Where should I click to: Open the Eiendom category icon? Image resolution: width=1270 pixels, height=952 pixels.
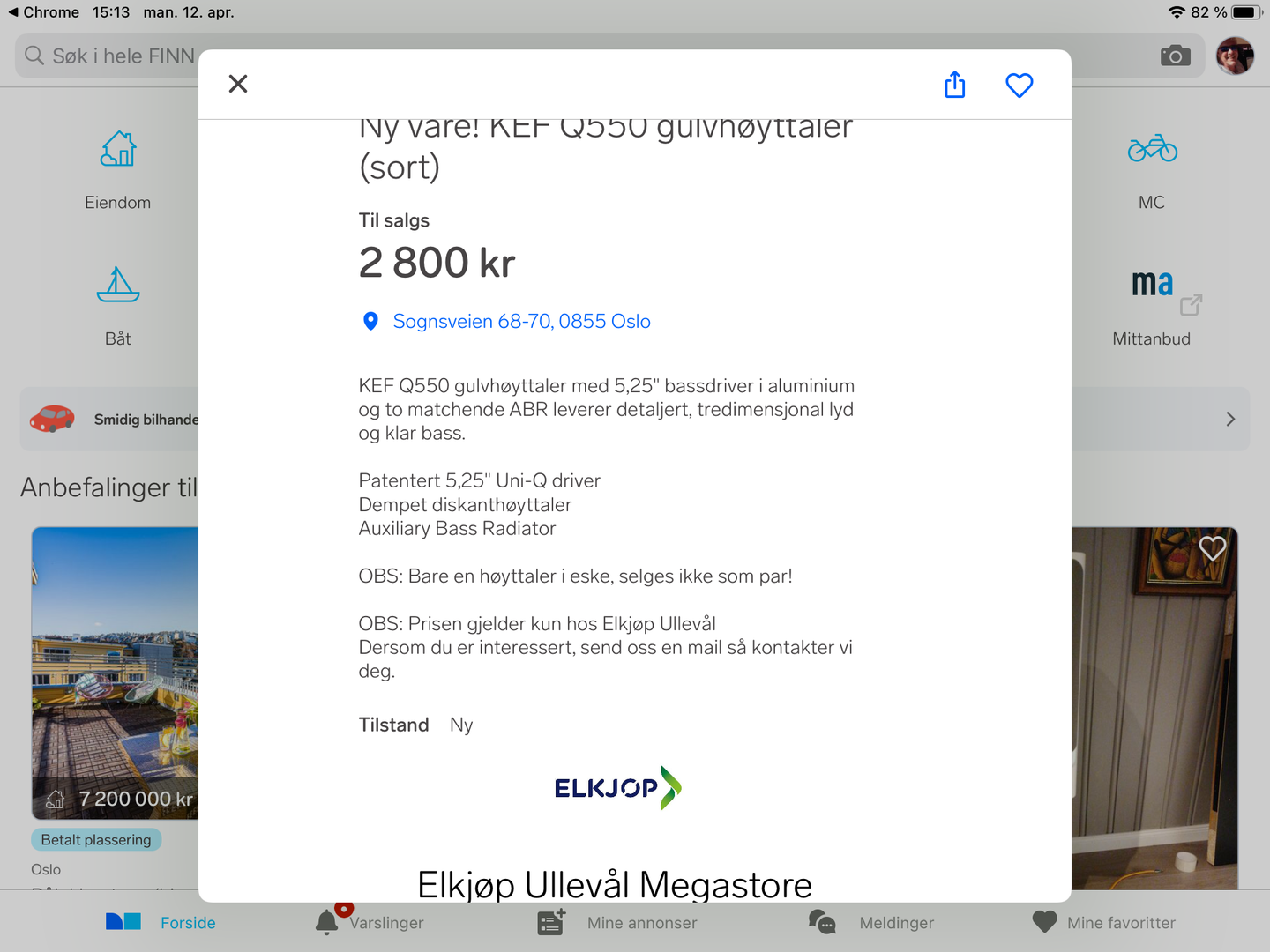118,150
